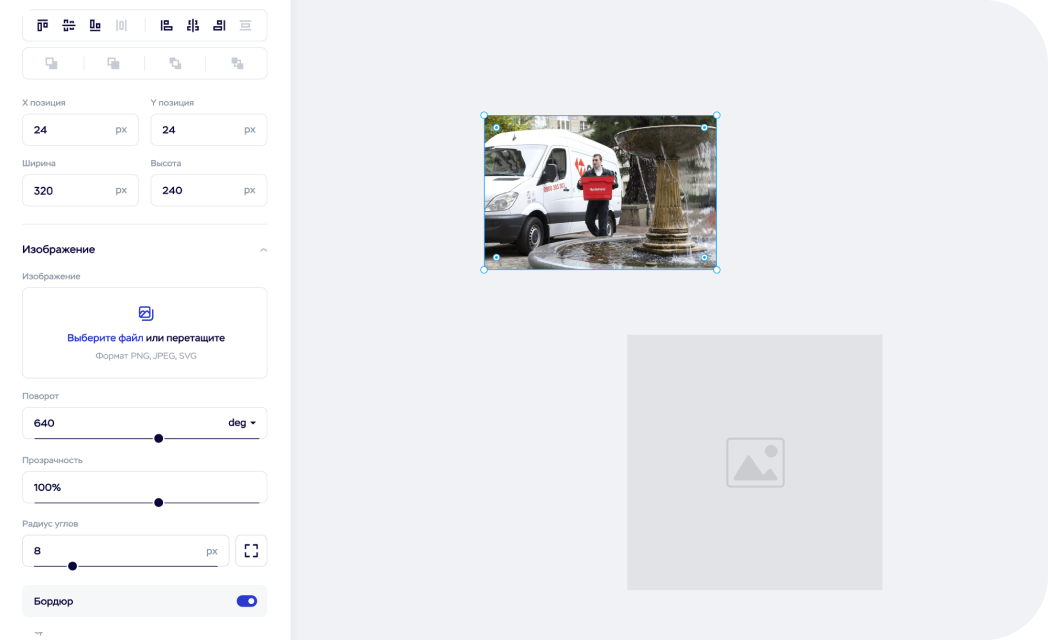Click the independent corner radius icon
This screenshot has height=640, width=1048.
[251, 551]
